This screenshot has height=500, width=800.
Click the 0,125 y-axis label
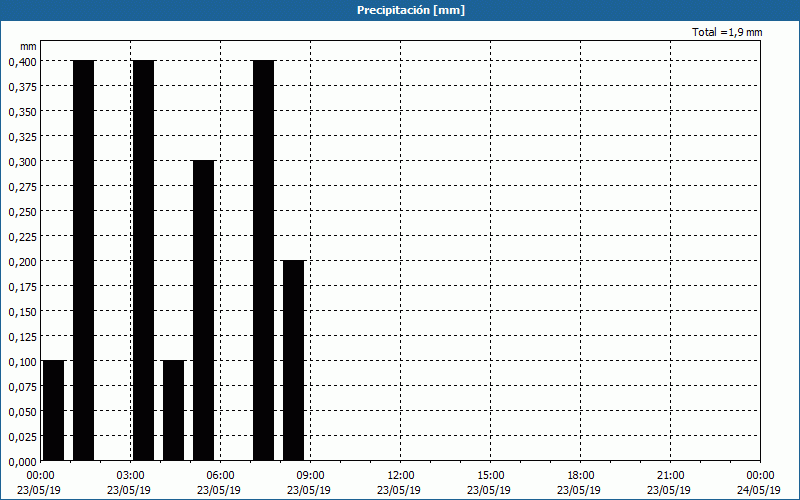tap(22, 337)
